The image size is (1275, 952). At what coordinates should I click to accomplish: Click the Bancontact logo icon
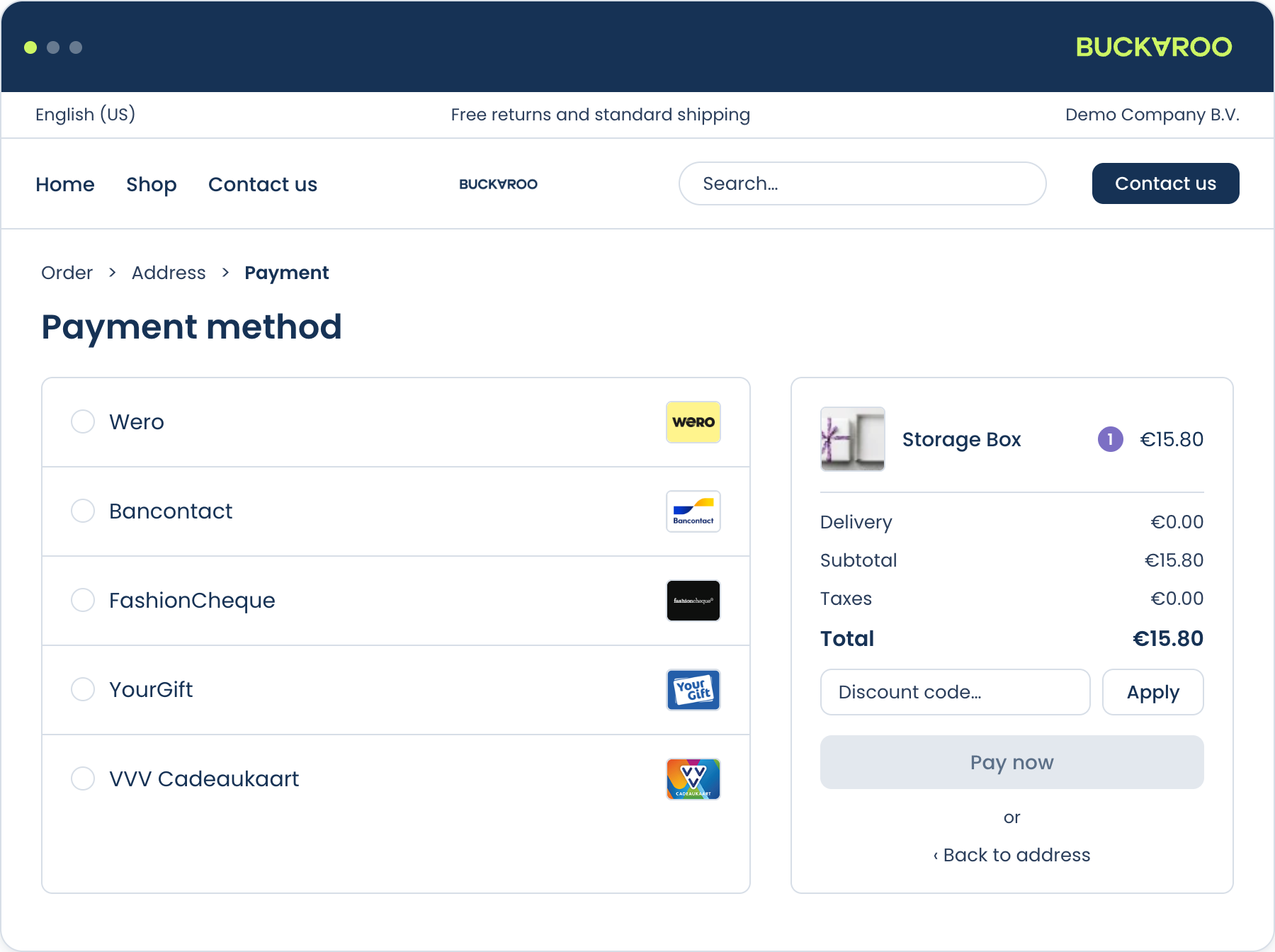coord(693,511)
